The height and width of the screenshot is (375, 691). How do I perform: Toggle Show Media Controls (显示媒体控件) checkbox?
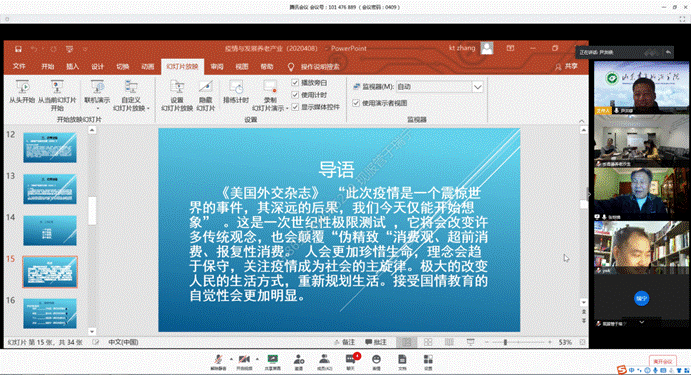pos(295,107)
